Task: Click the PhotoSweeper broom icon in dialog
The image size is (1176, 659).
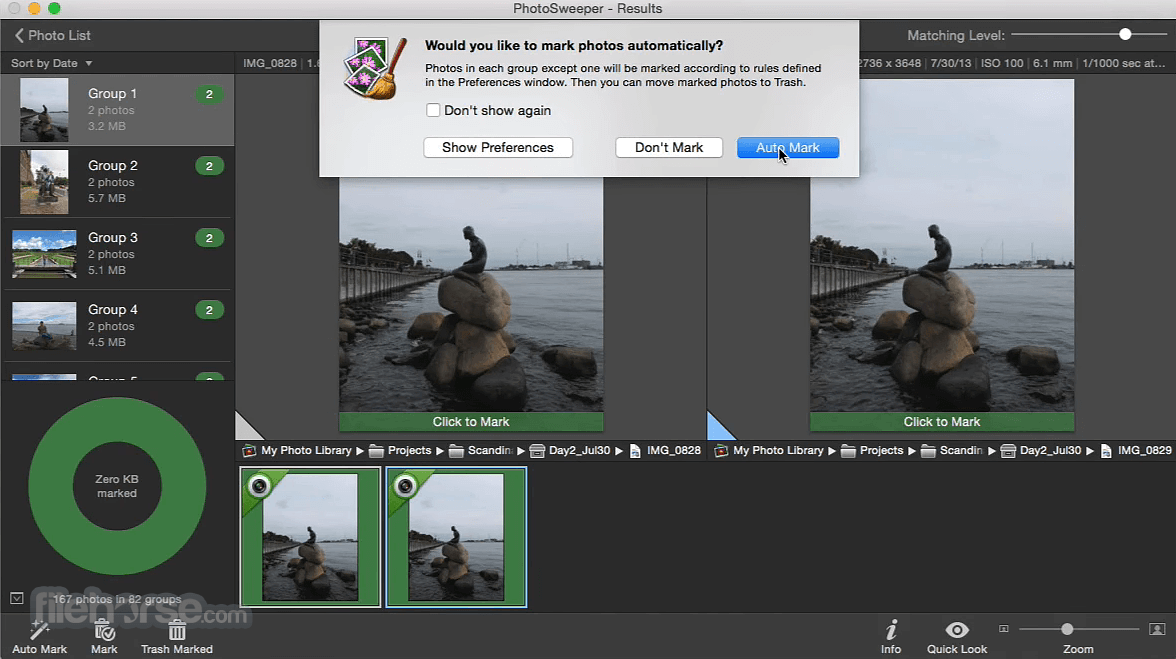Action: click(374, 67)
